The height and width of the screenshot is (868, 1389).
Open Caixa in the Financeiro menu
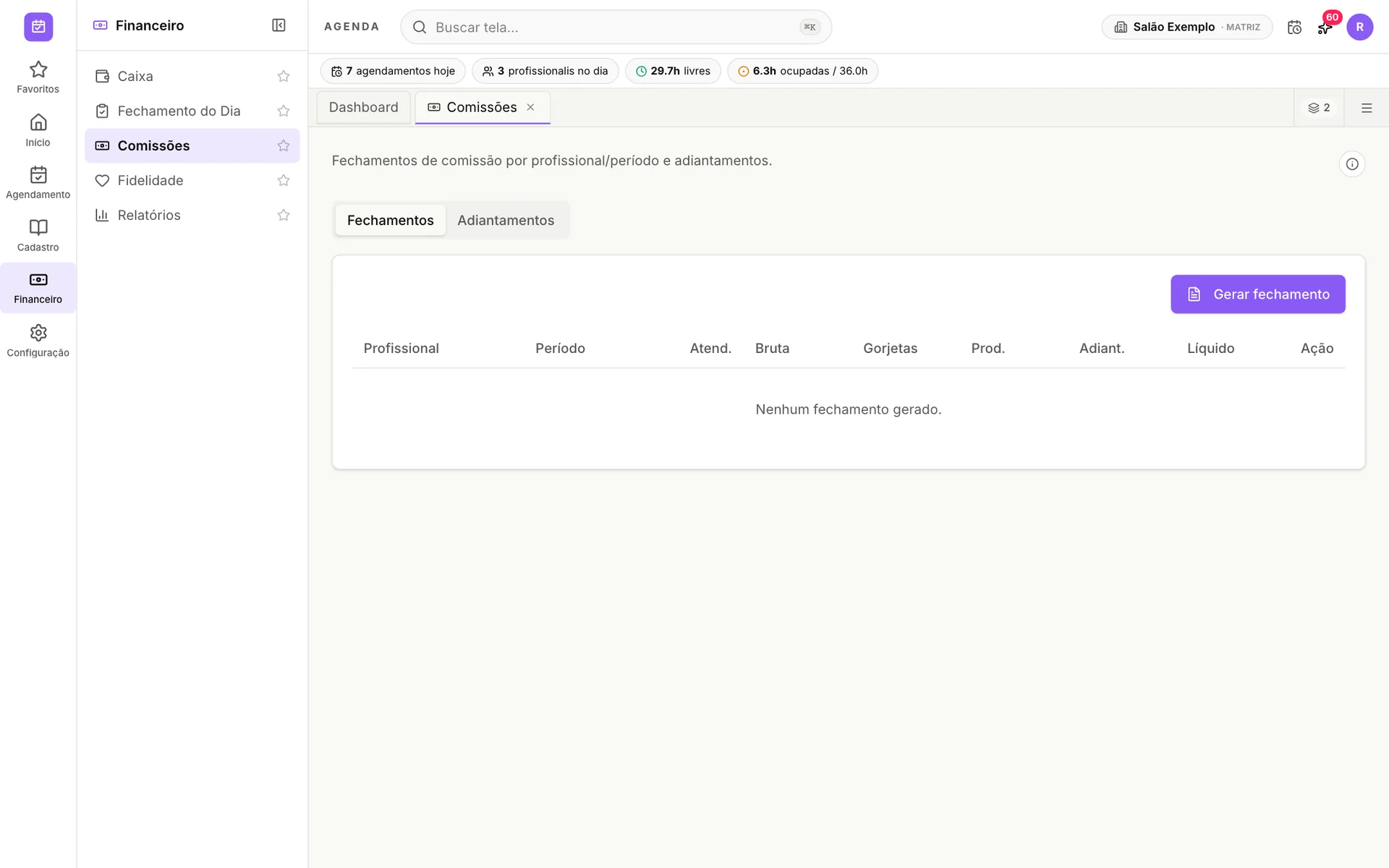pos(192,76)
